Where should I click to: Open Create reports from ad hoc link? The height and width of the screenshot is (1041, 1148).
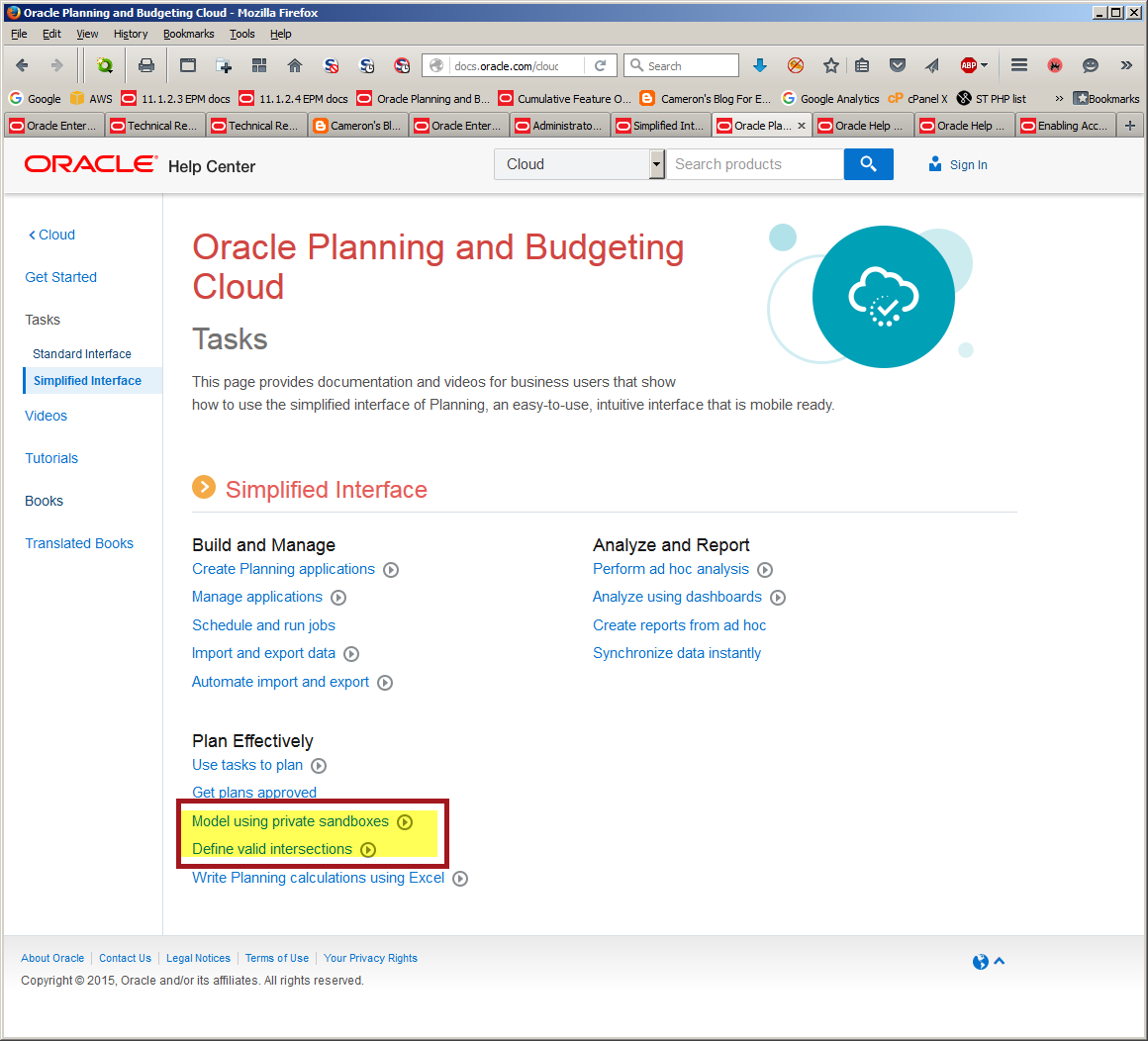tap(680, 625)
